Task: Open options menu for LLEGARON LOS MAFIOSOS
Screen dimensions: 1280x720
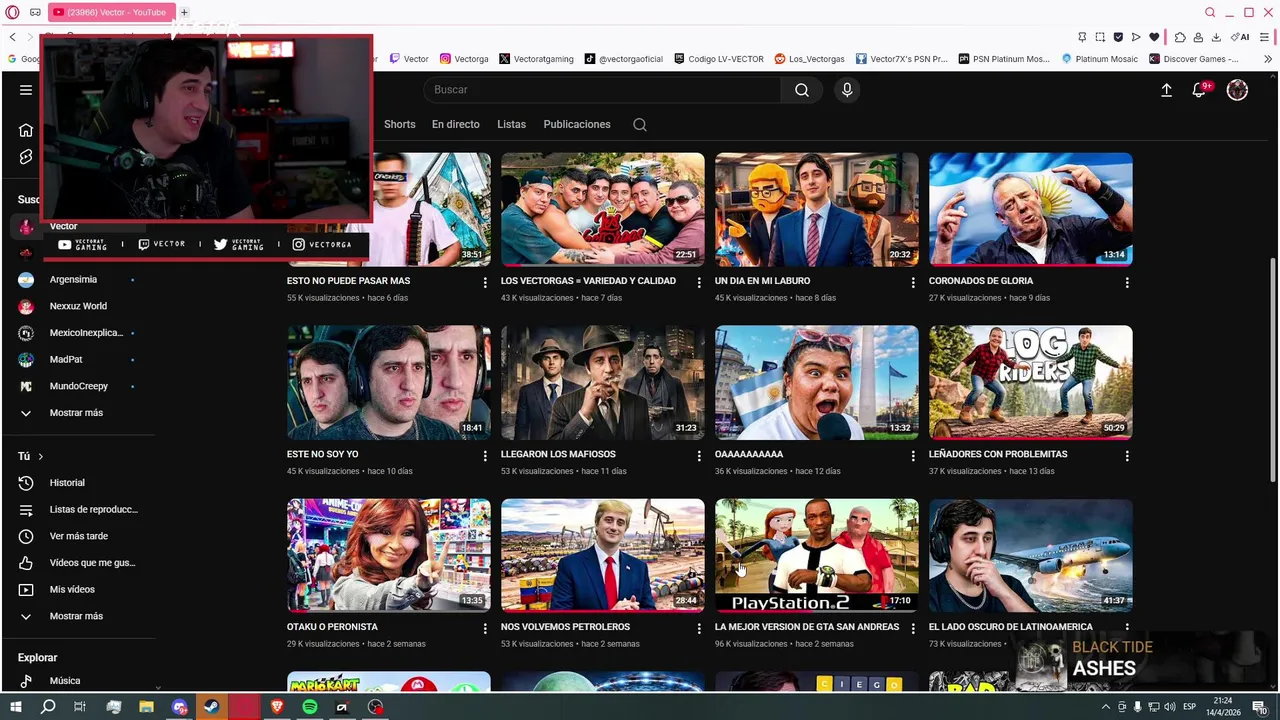Action: tap(699, 456)
